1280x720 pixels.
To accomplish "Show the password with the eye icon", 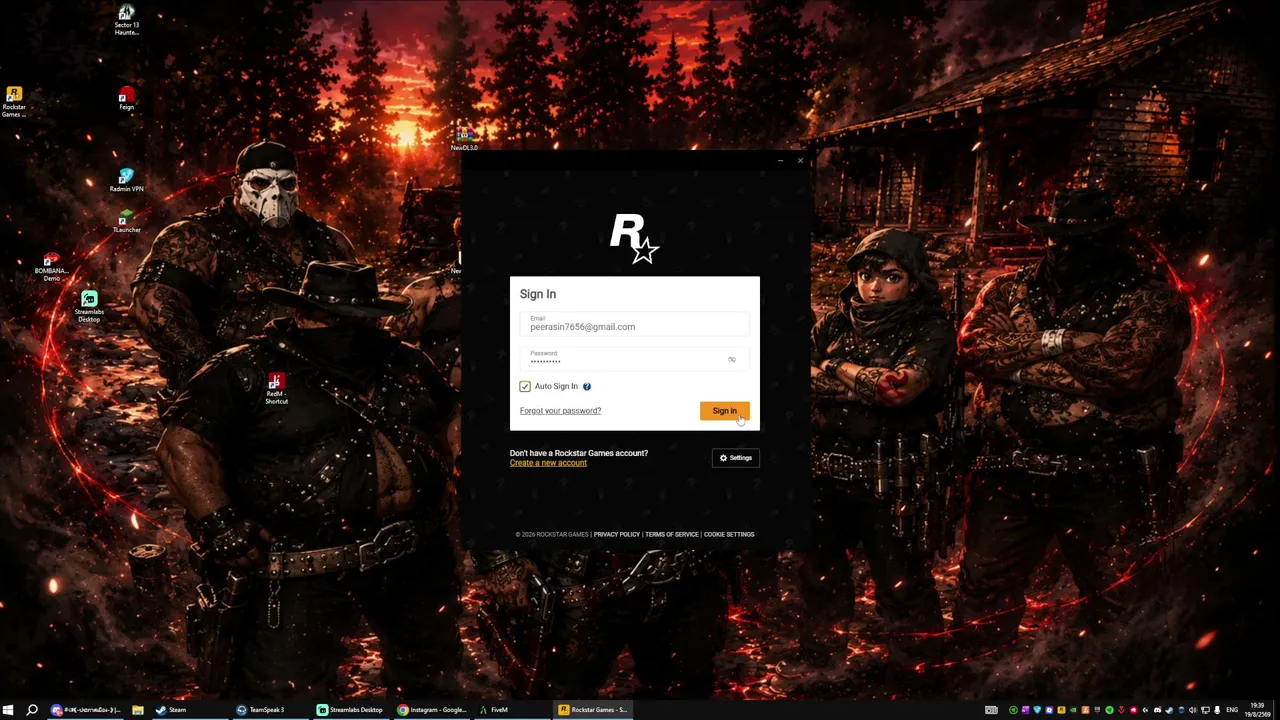I will click(x=732, y=359).
